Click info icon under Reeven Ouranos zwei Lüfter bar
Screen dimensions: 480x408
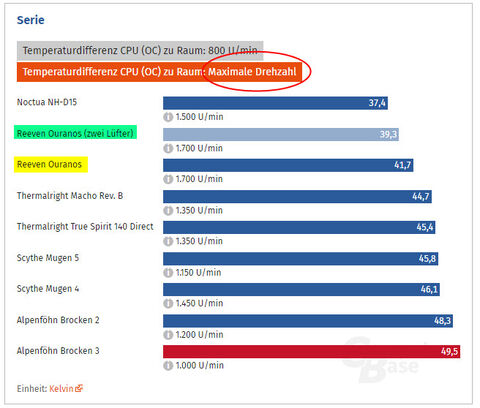(x=168, y=148)
